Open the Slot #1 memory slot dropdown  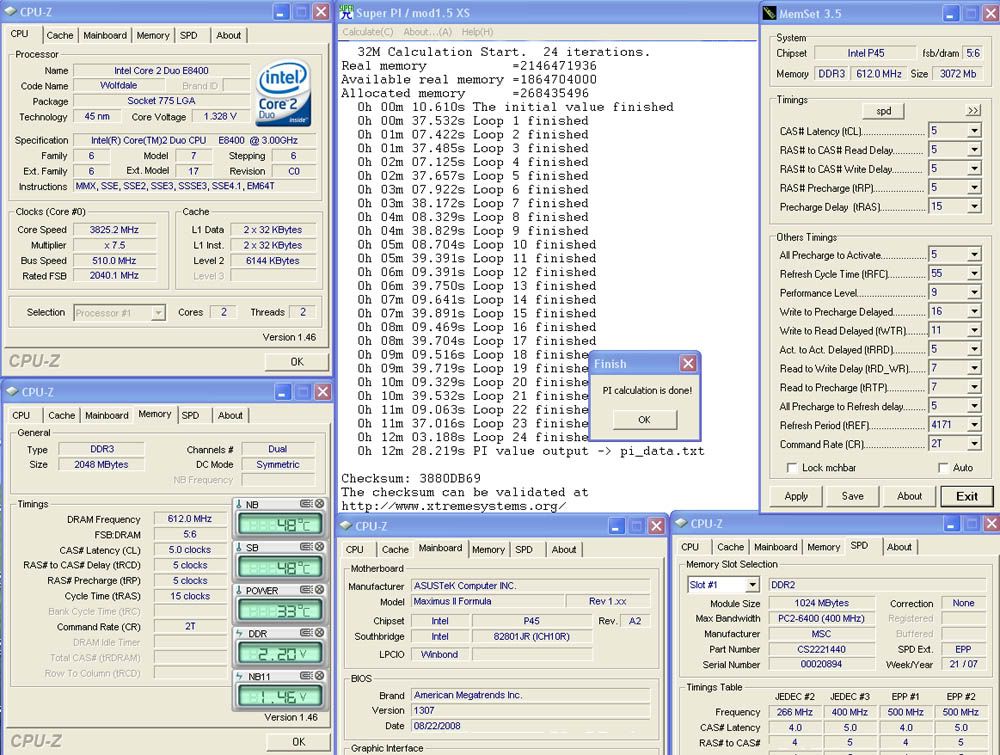click(x=753, y=585)
